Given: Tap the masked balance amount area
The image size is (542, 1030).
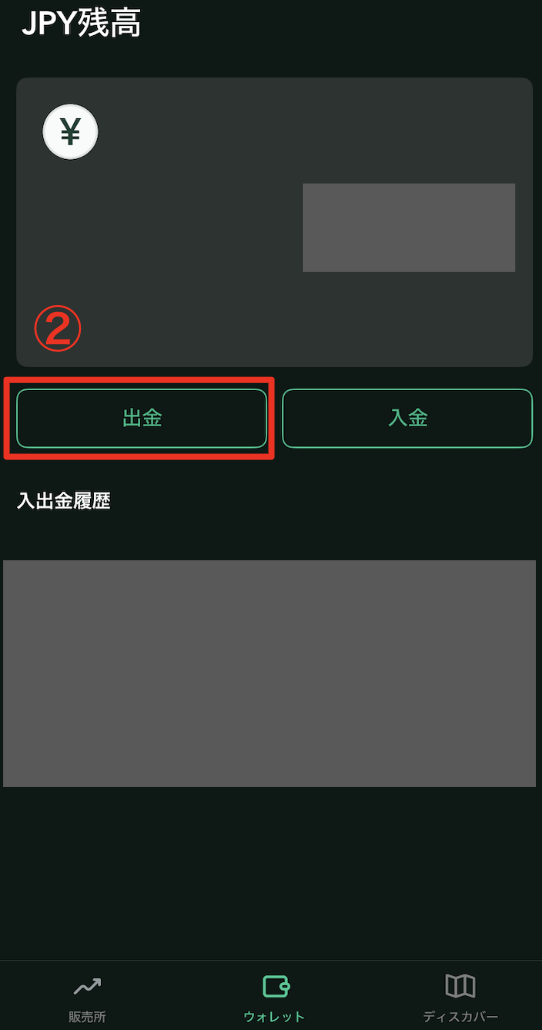Looking at the screenshot, I should click(x=409, y=227).
